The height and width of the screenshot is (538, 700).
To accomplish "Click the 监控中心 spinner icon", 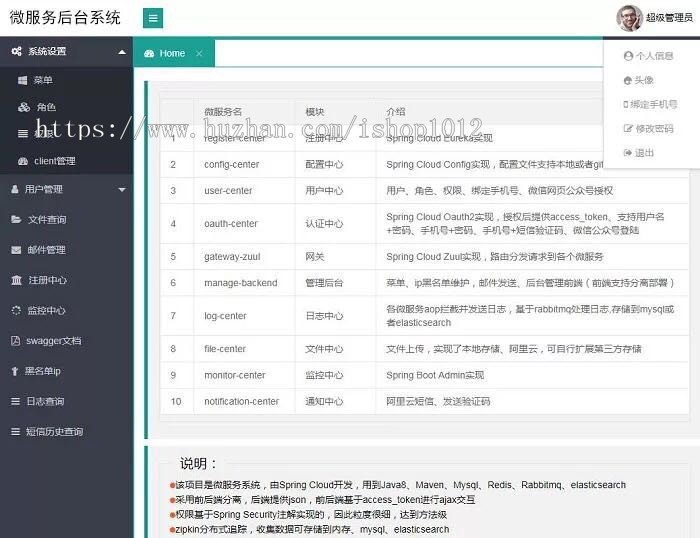I will (x=16, y=310).
